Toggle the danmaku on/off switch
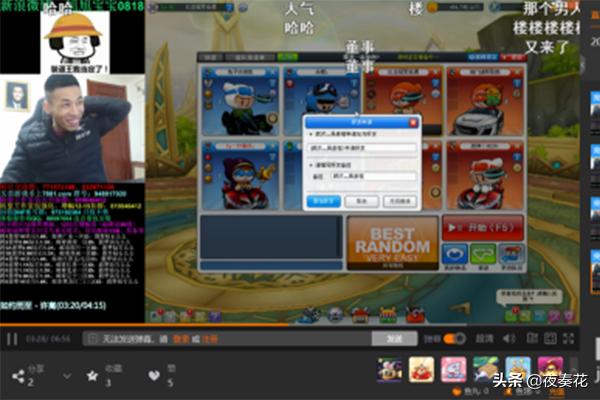The height and width of the screenshot is (400, 600). click(x=454, y=339)
